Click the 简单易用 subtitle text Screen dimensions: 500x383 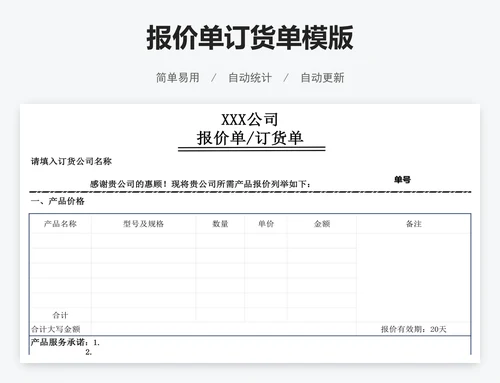[178, 78]
